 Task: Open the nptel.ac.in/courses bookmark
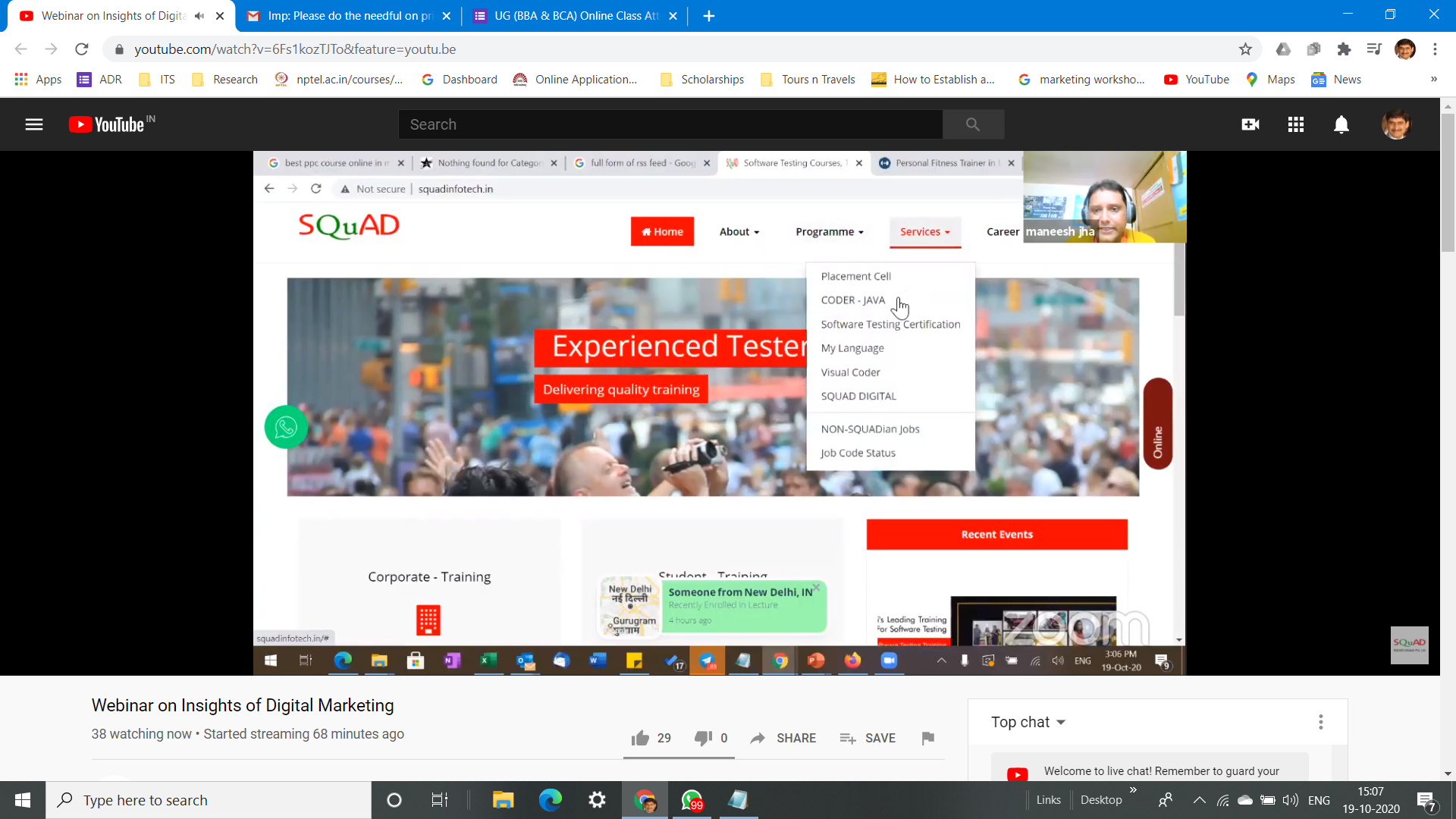pyautogui.click(x=338, y=80)
